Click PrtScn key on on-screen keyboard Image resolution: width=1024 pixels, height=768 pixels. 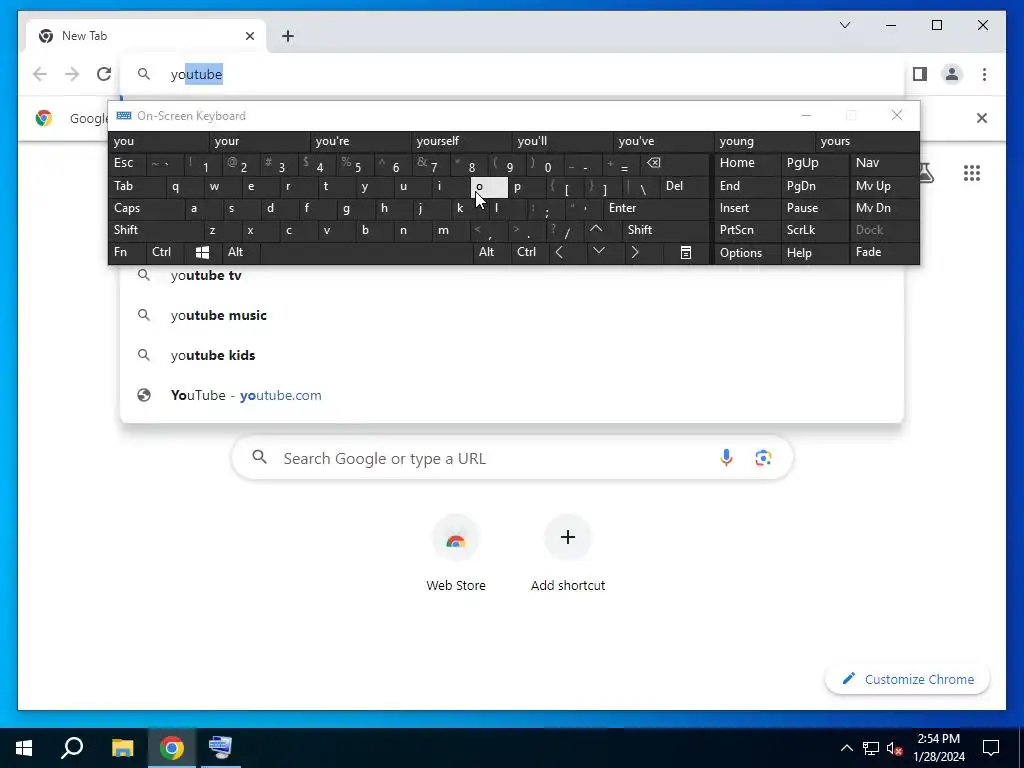click(747, 230)
